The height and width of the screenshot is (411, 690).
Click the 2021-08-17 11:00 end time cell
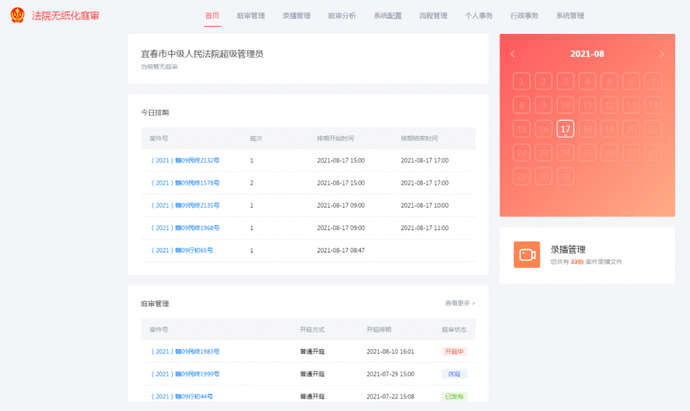click(x=425, y=228)
